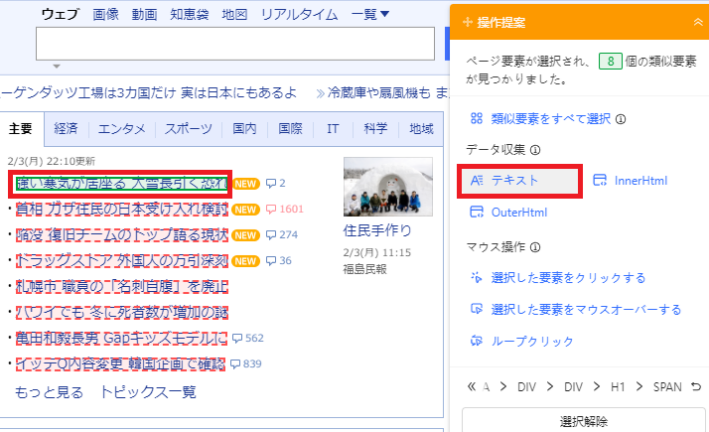
Task: Open ticker link about ハーゲンダッツ工場
Action: point(148,93)
